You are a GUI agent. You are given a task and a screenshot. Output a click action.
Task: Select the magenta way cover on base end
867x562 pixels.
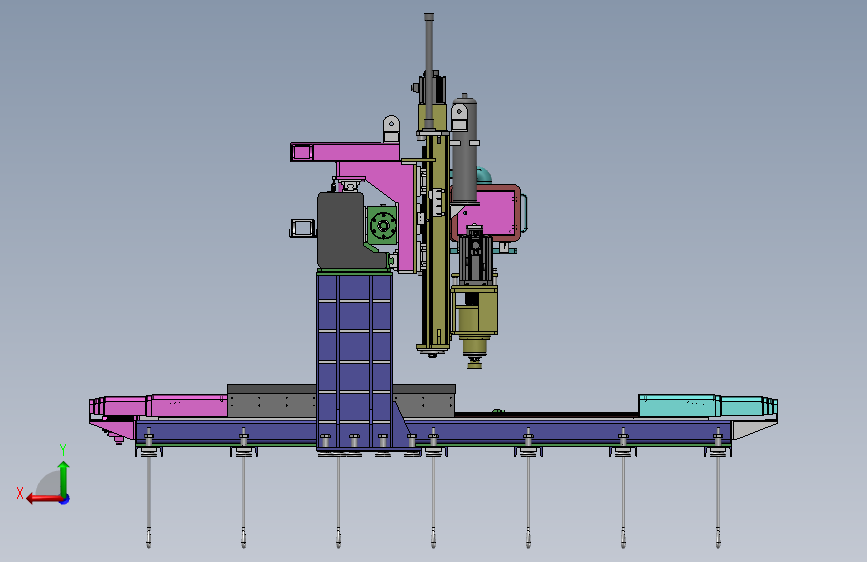[x=158, y=405]
